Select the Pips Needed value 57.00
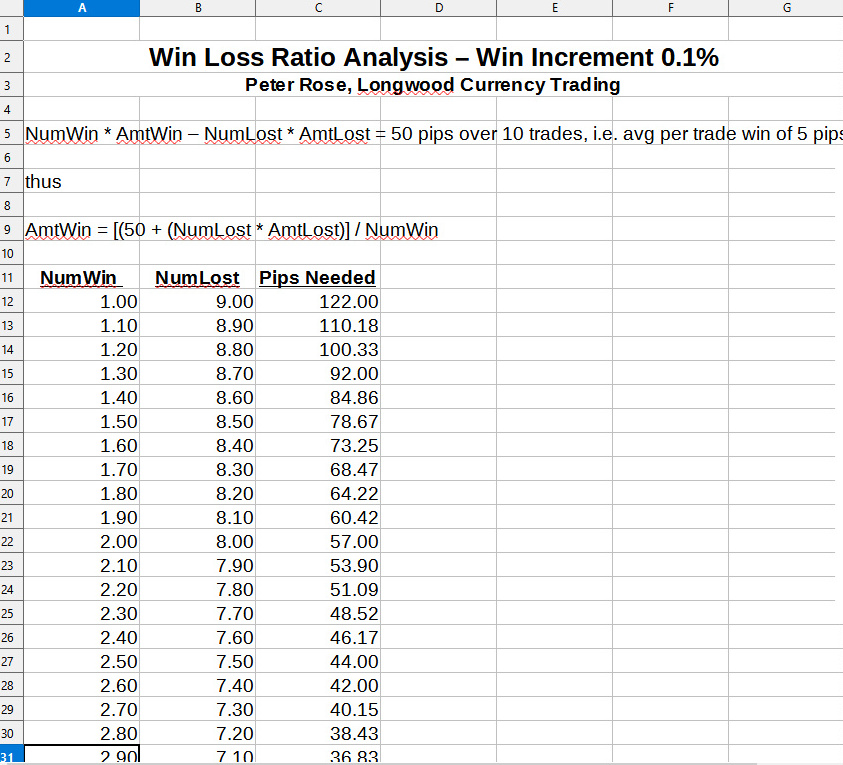Screen dimensions: 843x765 click(354, 542)
